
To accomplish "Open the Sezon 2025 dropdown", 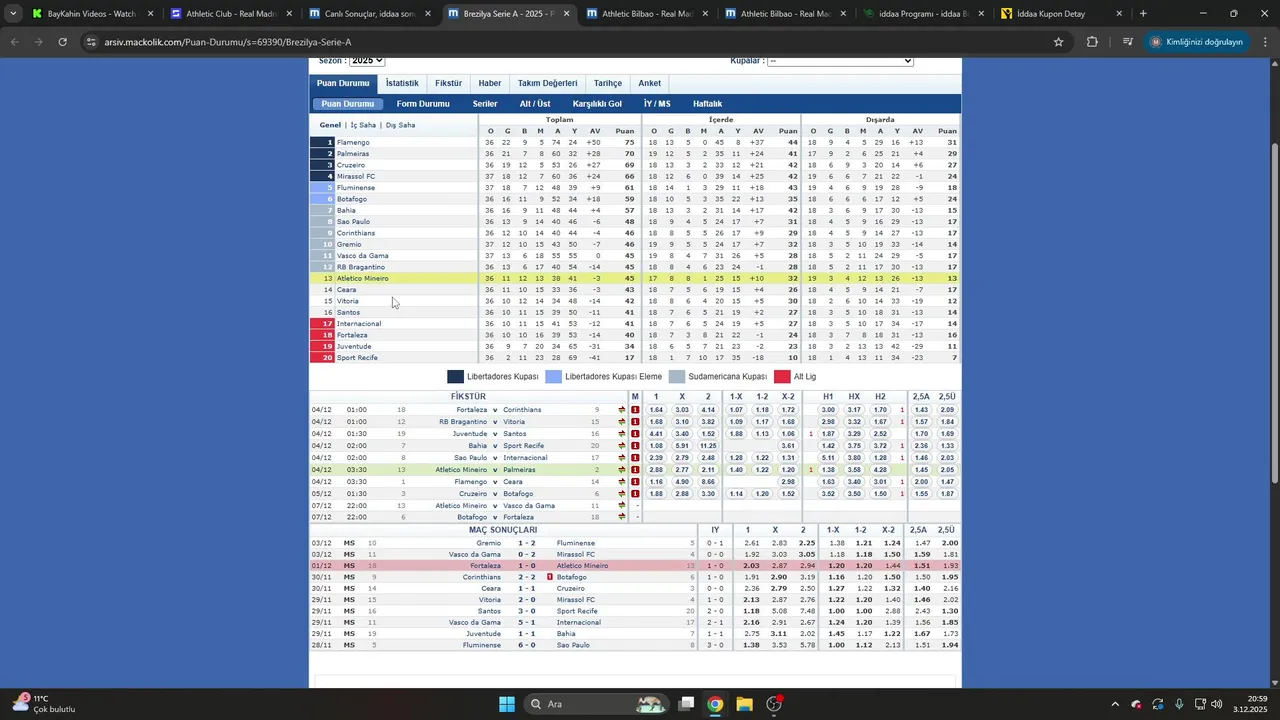I will point(367,61).
